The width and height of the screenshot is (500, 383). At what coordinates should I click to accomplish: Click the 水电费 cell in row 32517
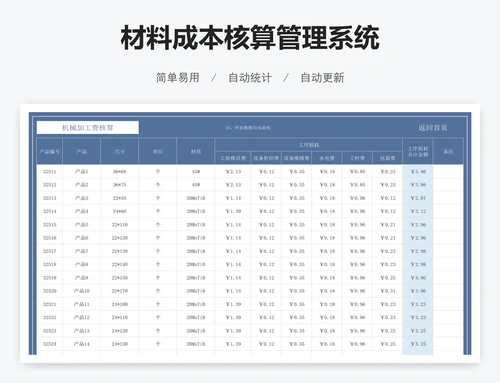click(327, 251)
